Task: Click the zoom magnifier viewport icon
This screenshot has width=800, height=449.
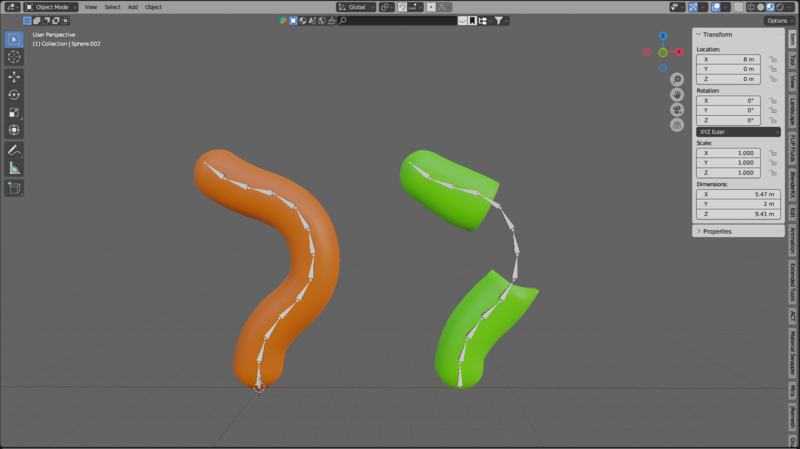Action: (x=677, y=79)
